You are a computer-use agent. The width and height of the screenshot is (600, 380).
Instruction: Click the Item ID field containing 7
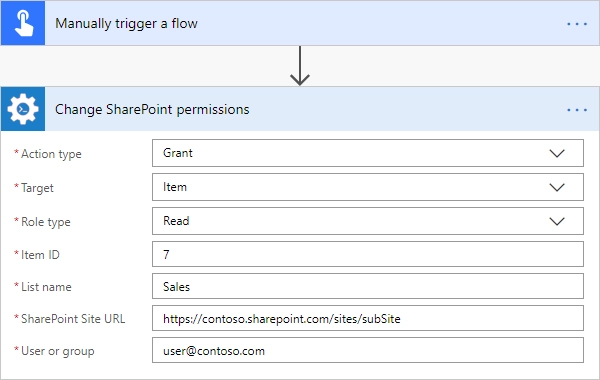click(368, 254)
